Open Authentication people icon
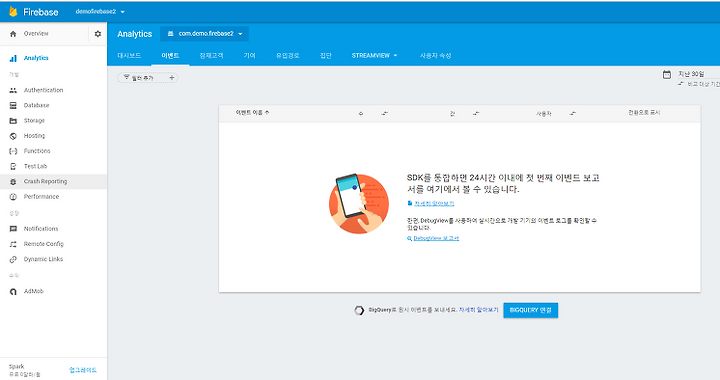The image size is (720, 380). click(13, 90)
